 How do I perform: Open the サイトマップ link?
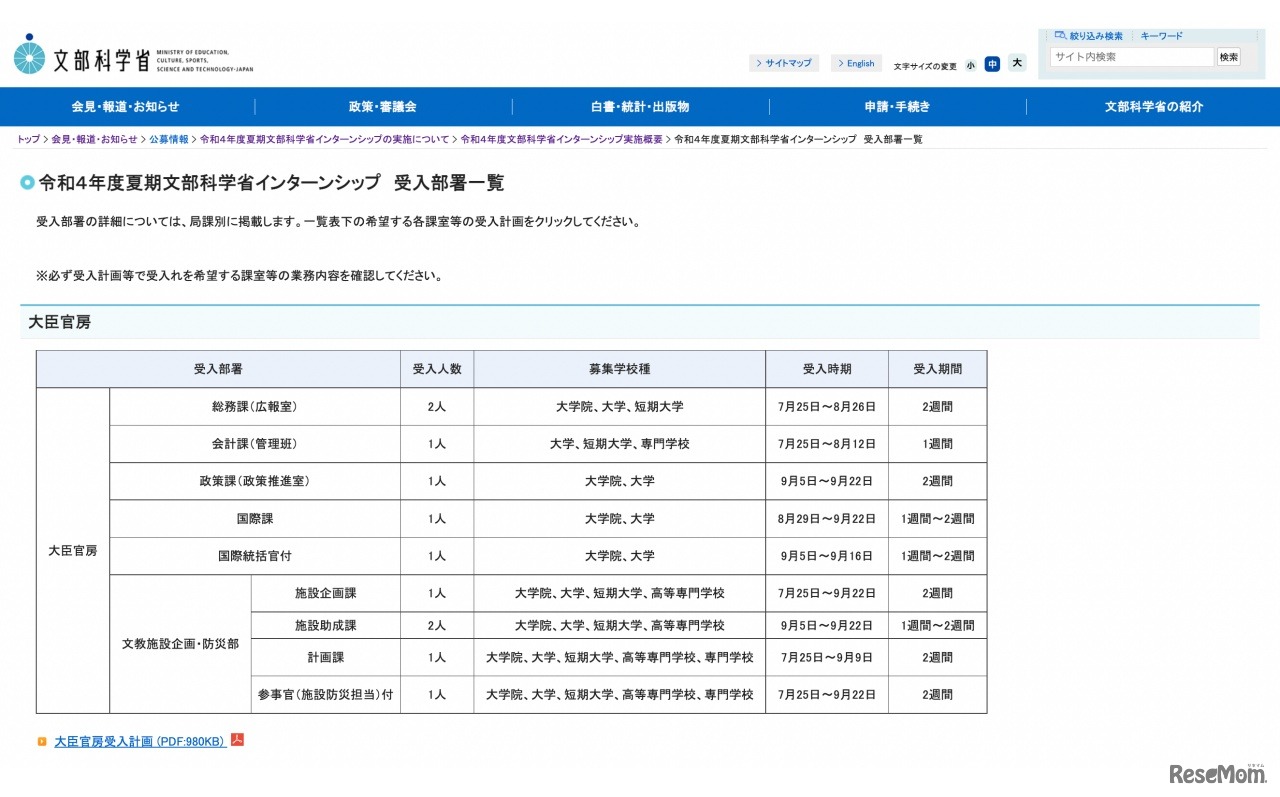click(784, 63)
